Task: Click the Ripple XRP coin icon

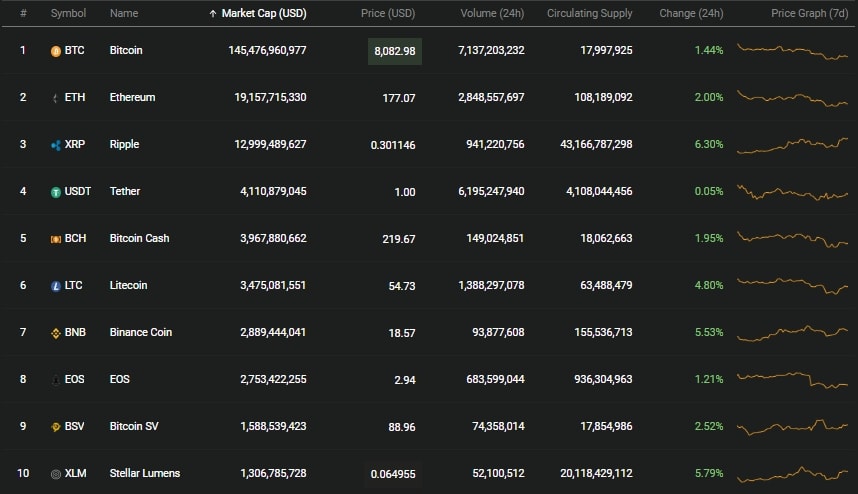Action: click(56, 146)
